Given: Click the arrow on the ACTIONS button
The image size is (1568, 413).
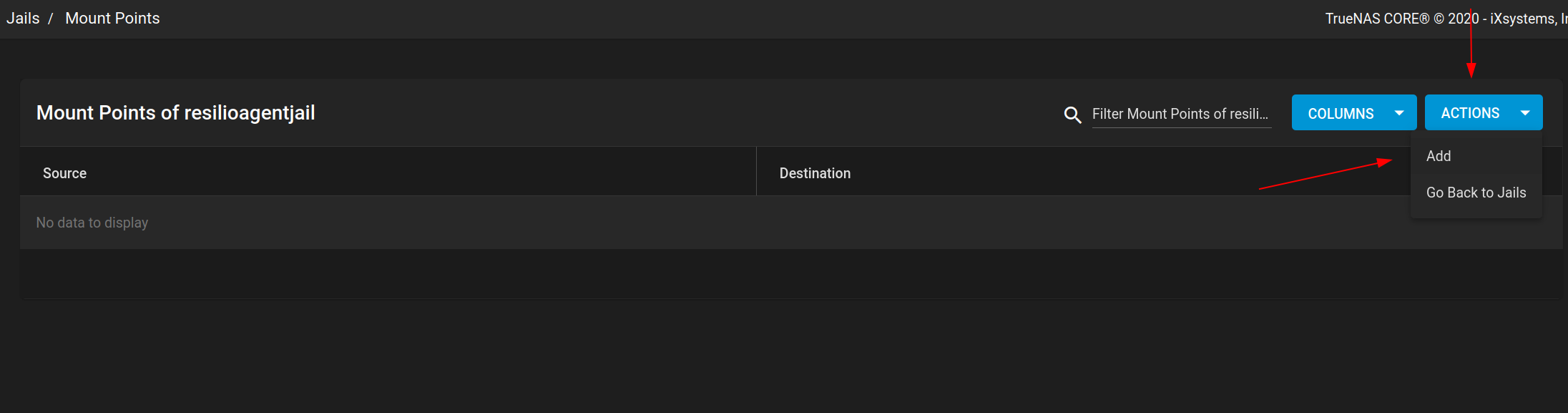Looking at the screenshot, I should point(1525,113).
